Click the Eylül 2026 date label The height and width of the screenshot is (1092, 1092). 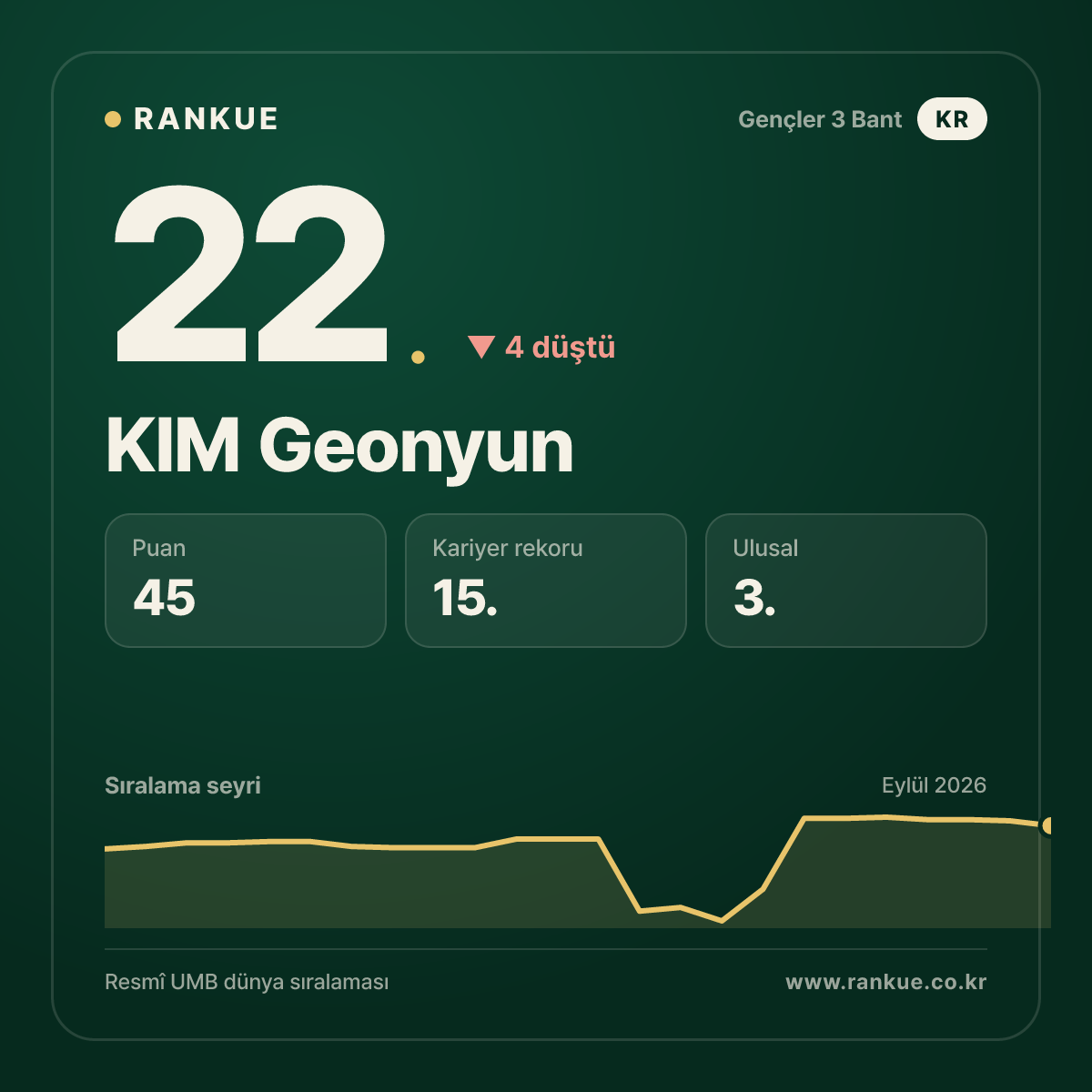coord(935,785)
